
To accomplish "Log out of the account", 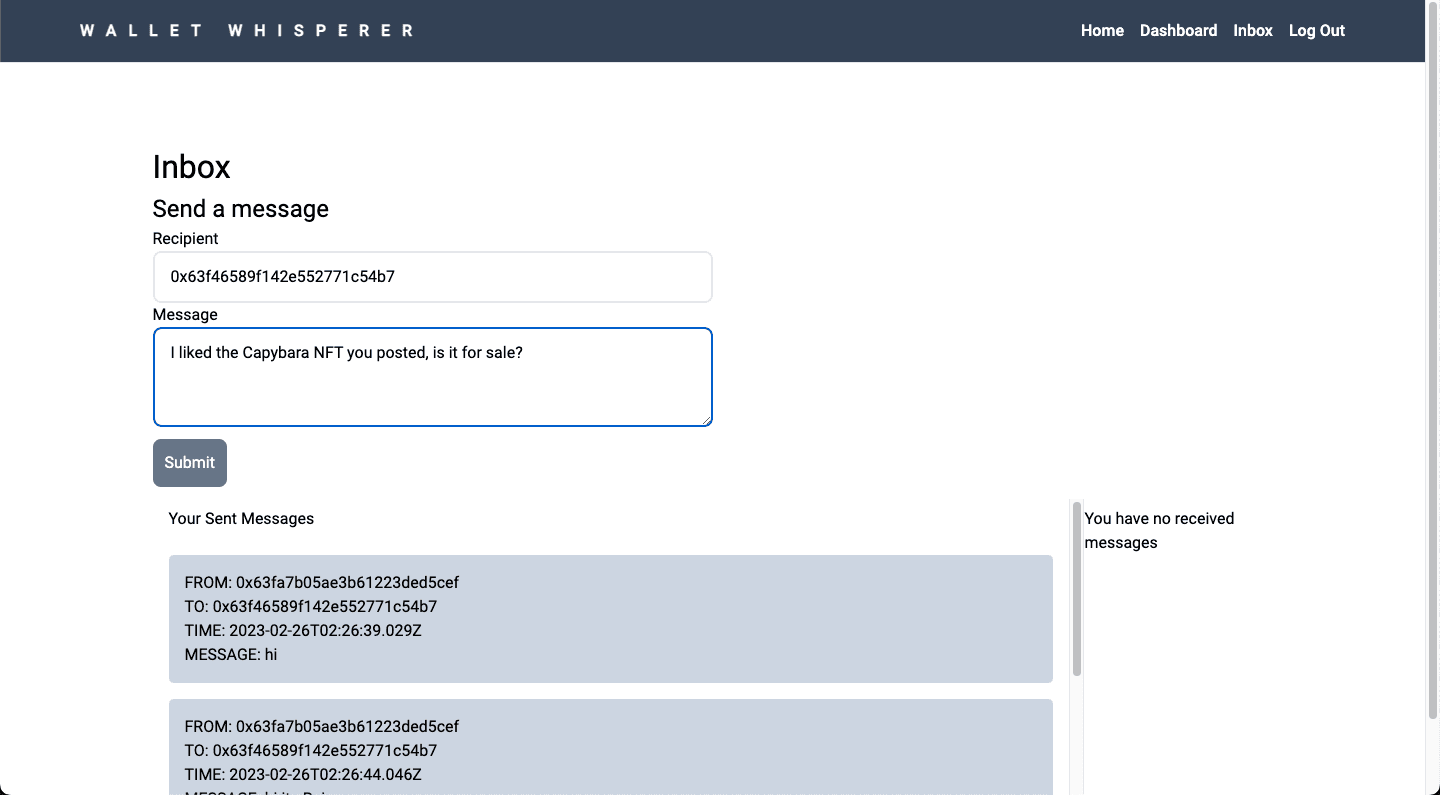I will tap(1316, 30).
